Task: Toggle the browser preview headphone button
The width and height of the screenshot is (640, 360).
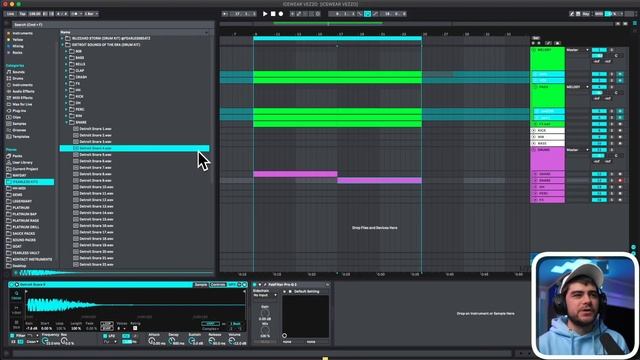Action: pos(16,273)
